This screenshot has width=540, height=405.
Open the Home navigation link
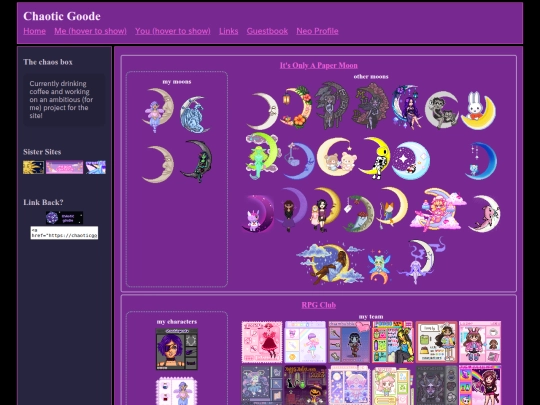(34, 31)
